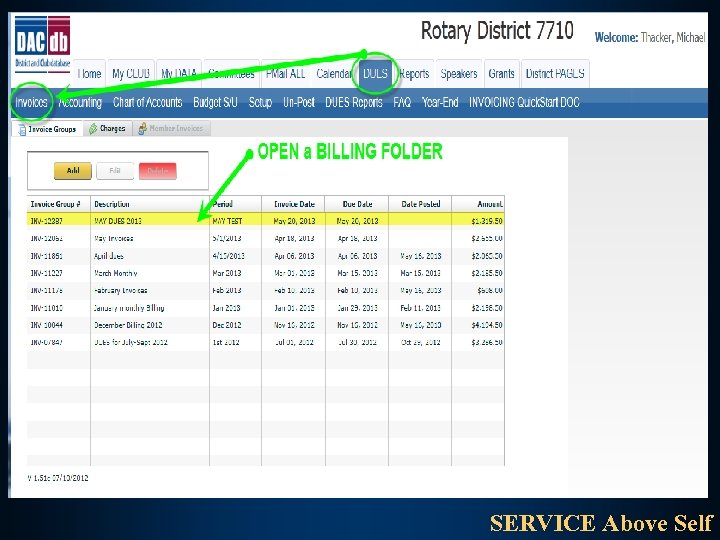The width and height of the screenshot is (720, 540).
Task: Open the Invoice Groups tab
Action: coord(47,129)
